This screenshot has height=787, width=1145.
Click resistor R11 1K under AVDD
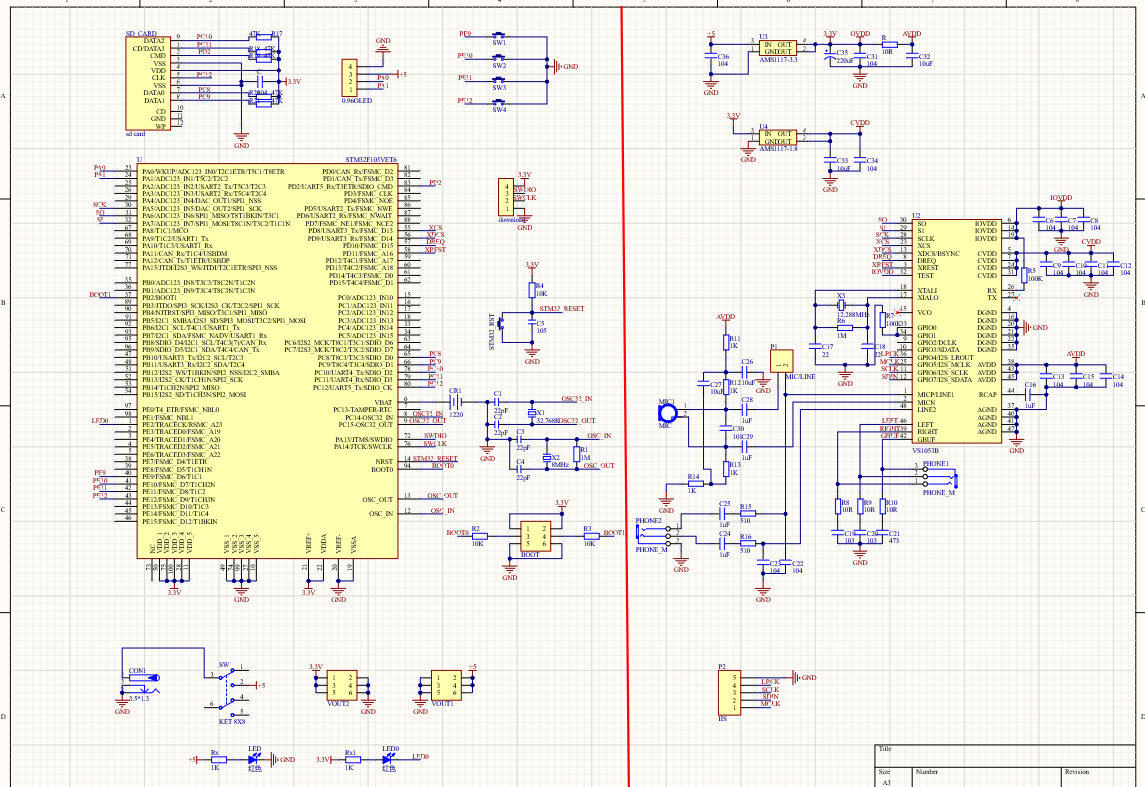click(727, 342)
